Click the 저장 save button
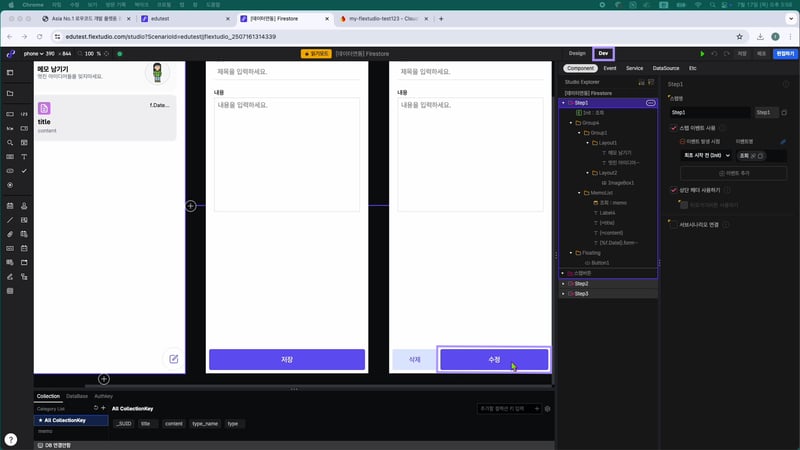 (287, 359)
